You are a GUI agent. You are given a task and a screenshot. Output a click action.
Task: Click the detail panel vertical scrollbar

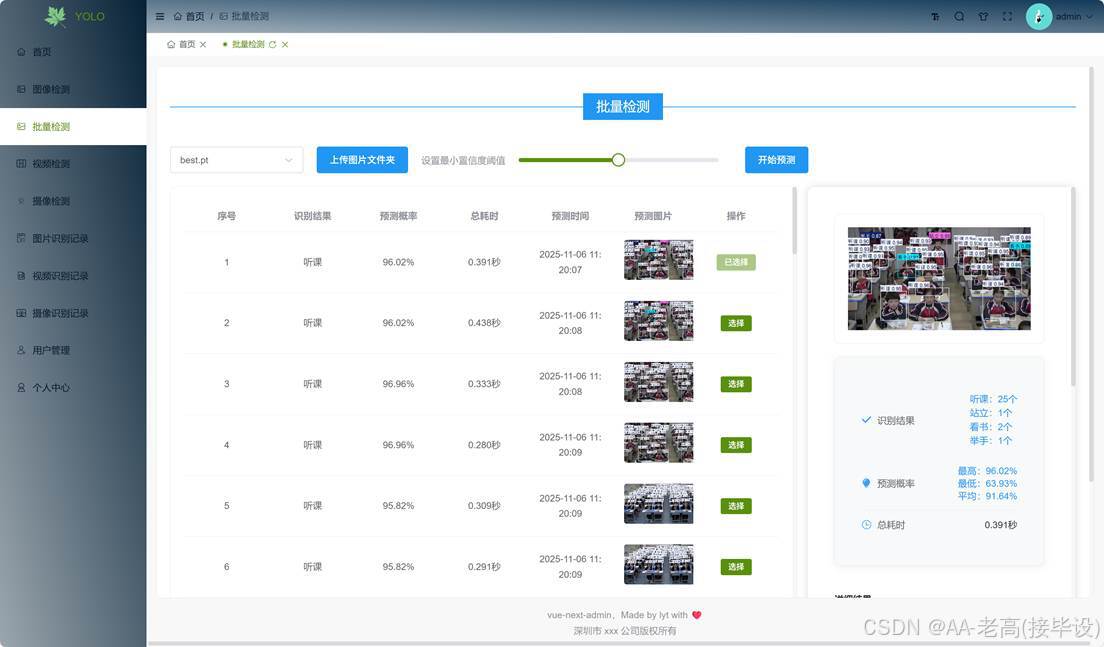[x=1073, y=287]
